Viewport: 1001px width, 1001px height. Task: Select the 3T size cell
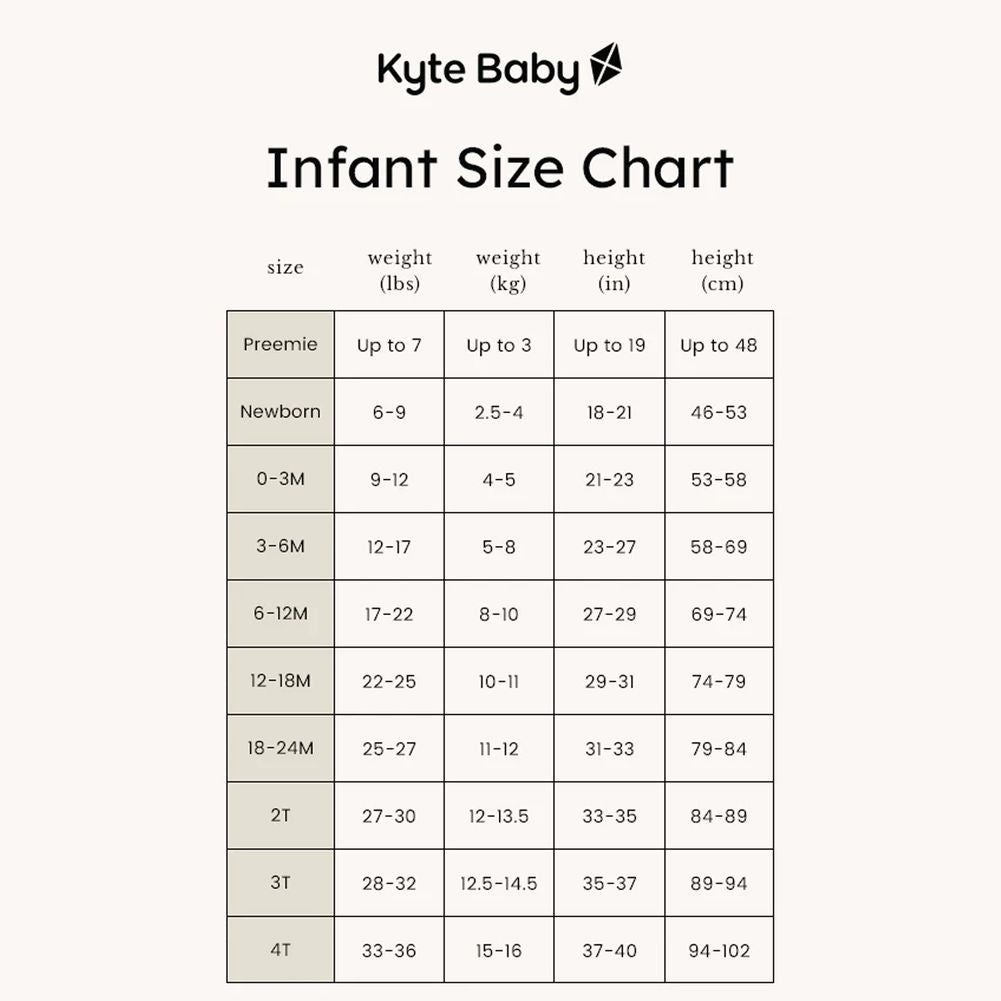280,883
